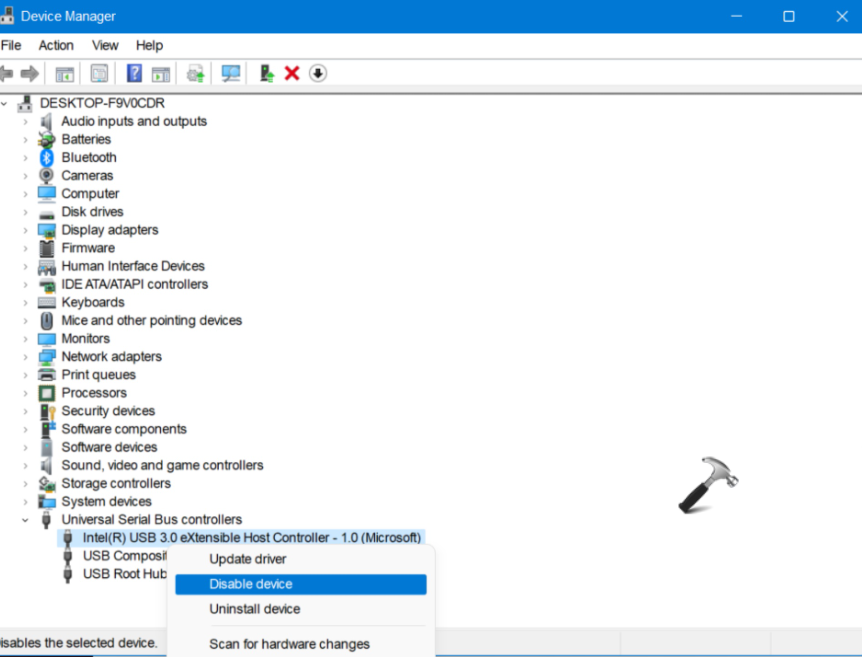Viewport: 862px width, 657px height.
Task: Expand the IDE ATA/ATAPI controllers chevron
Action: pos(25,285)
